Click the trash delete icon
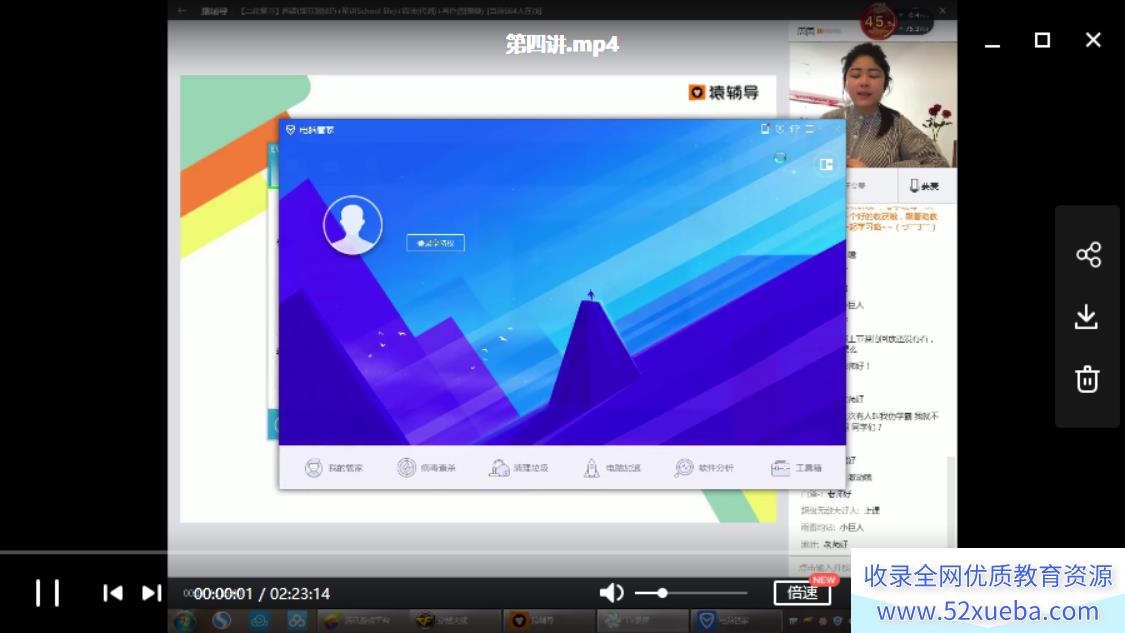This screenshot has height=633, width=1125. 1087,379
